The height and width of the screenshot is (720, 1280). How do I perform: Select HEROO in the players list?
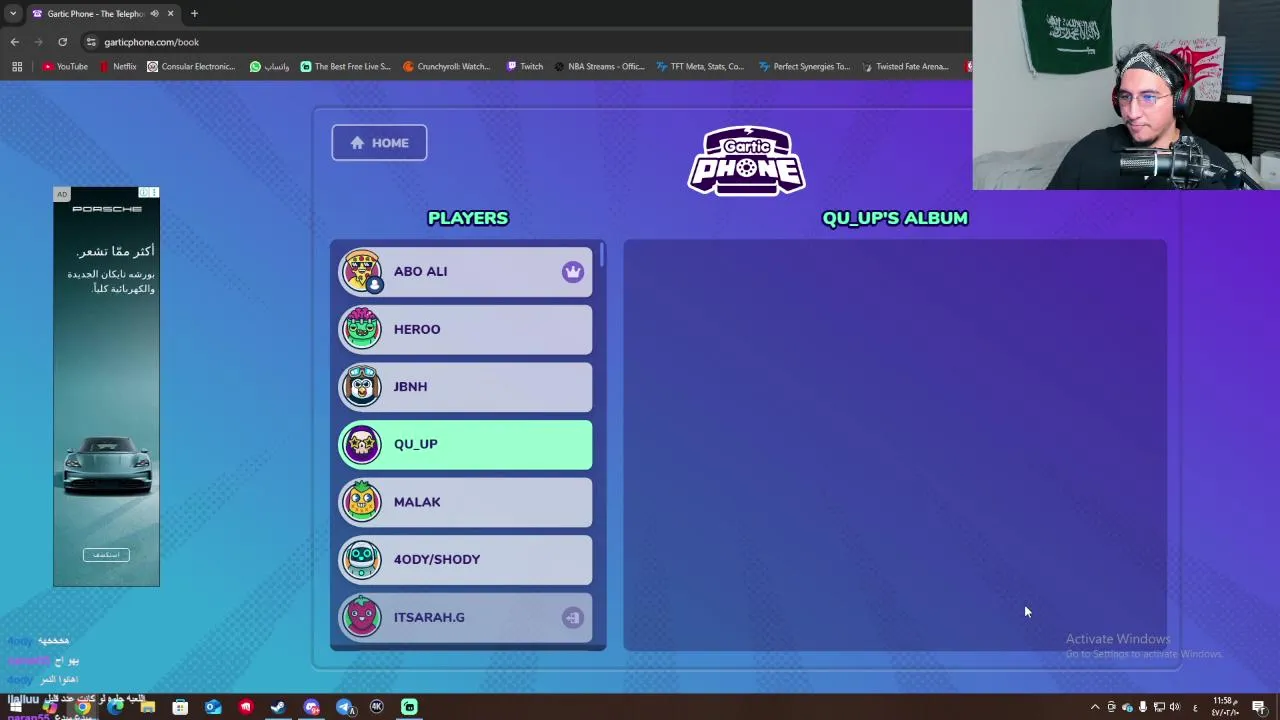(x=465, y=329)
